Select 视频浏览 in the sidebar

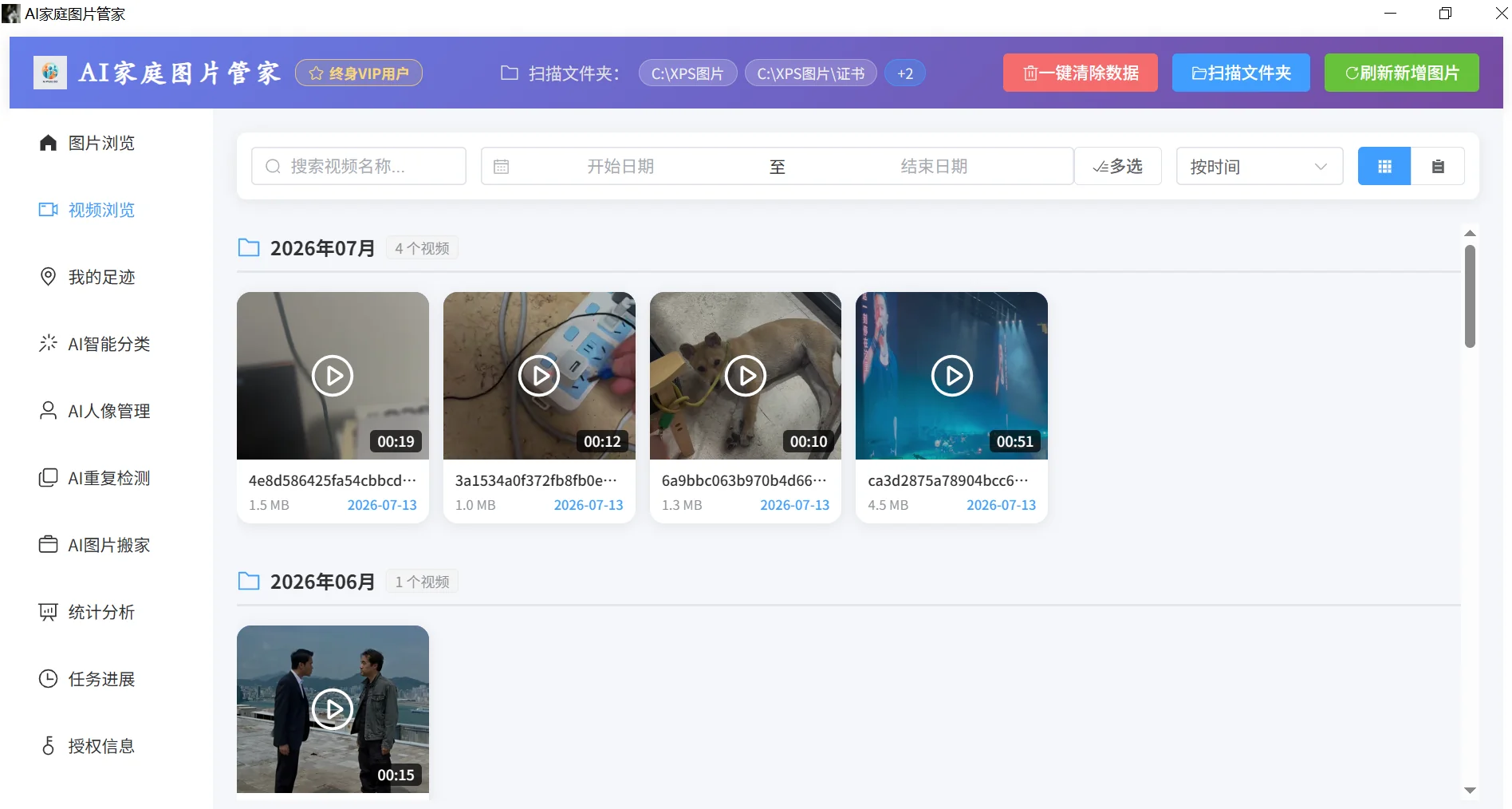(x=88, y=210)
